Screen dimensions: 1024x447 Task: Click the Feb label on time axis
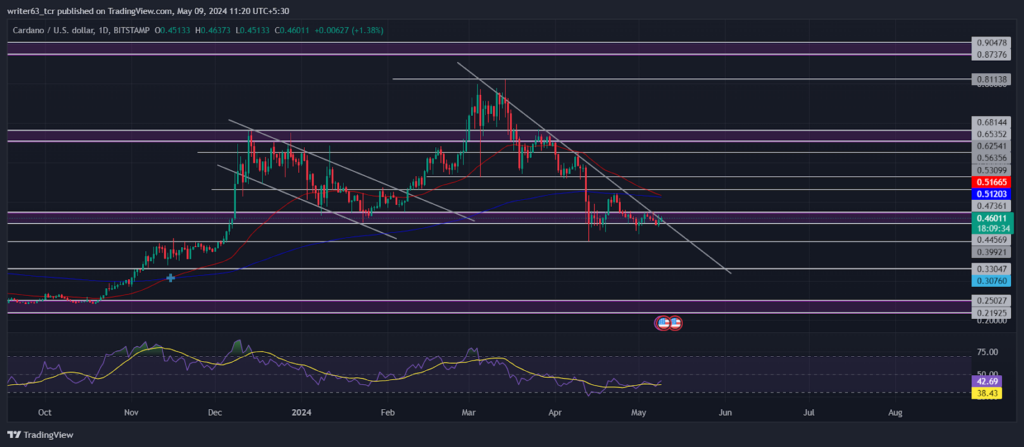388,412
